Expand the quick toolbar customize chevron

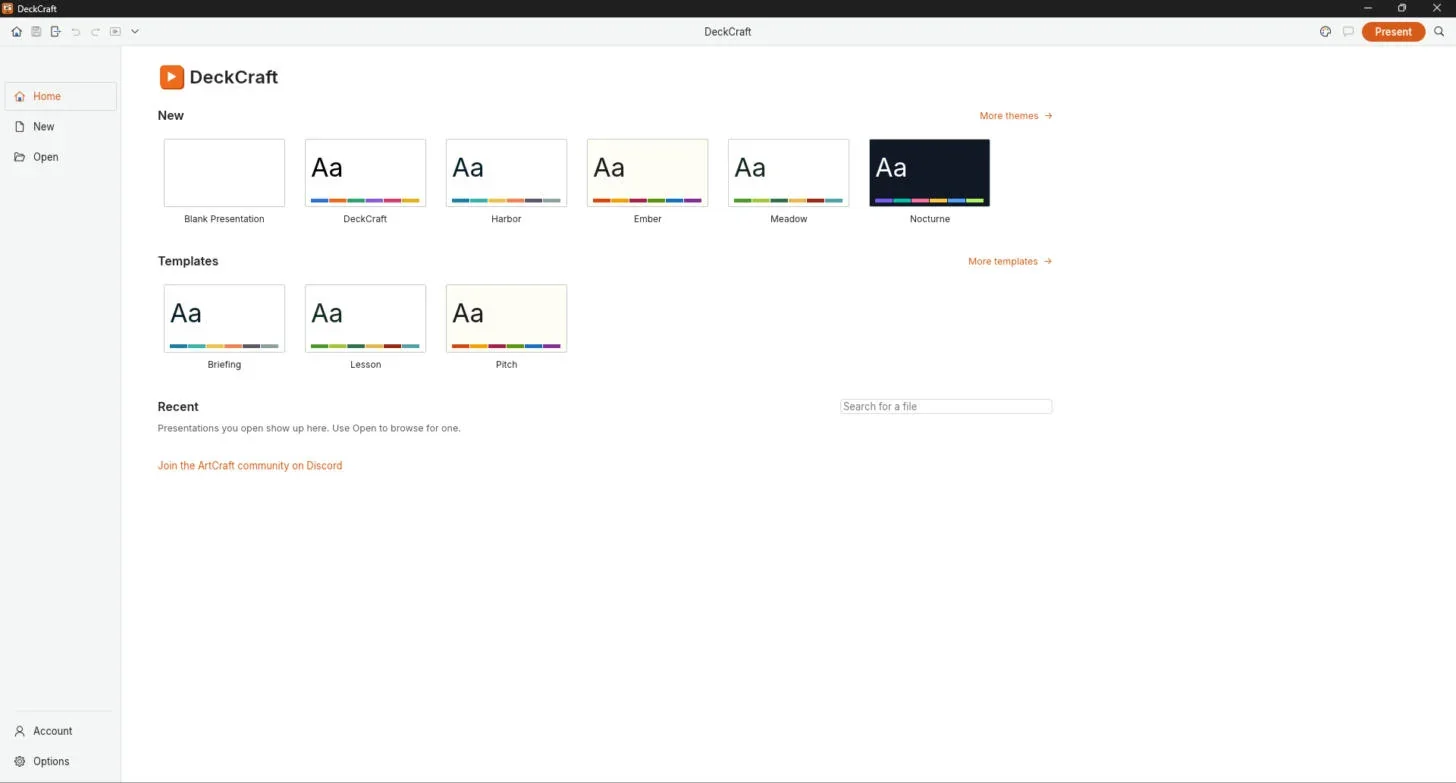[135, 32]
